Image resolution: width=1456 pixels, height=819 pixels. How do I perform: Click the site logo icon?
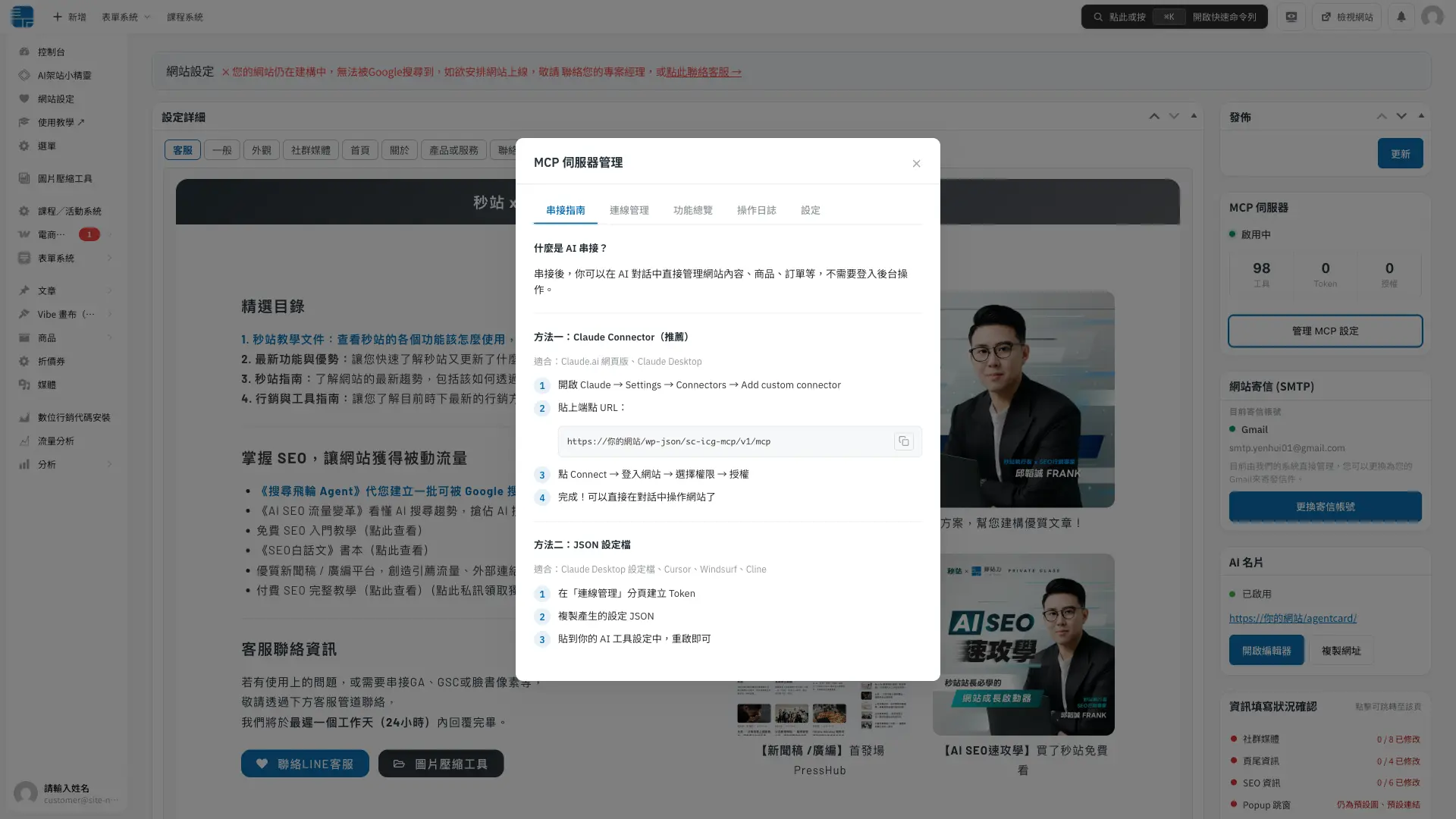click(23, 17)
